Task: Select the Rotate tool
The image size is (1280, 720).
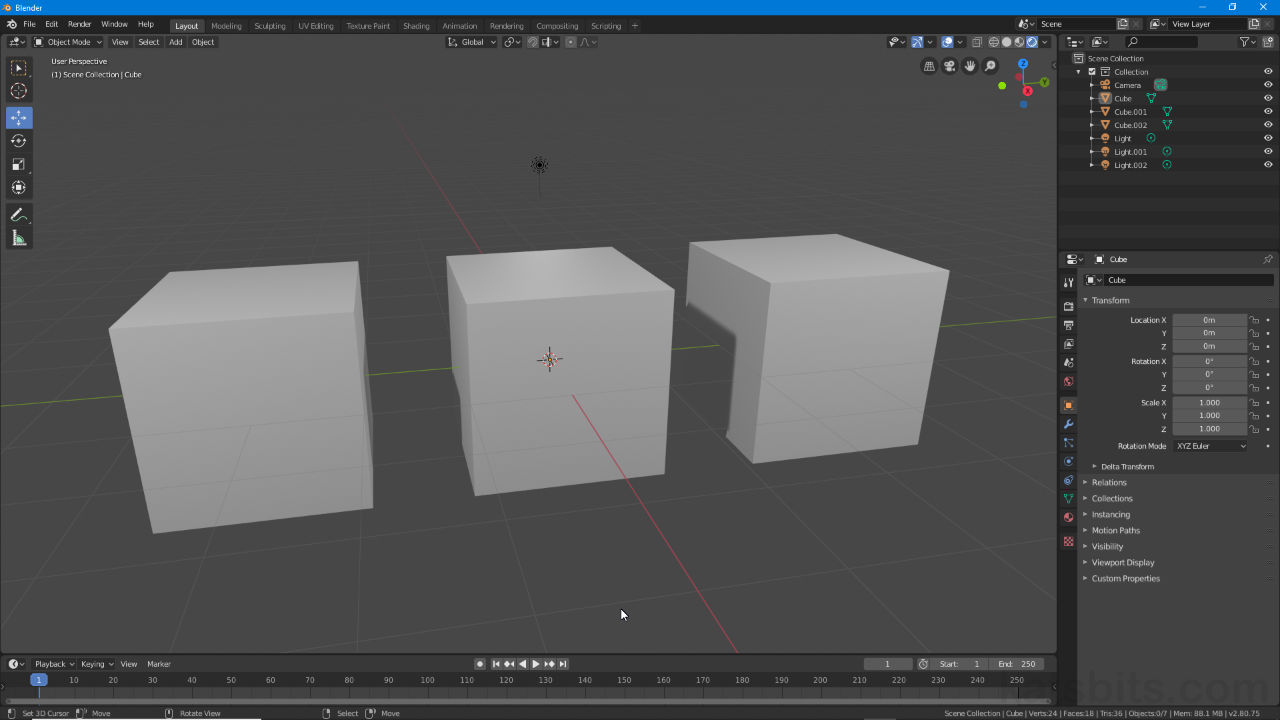Action: click(x=19, y=141)
